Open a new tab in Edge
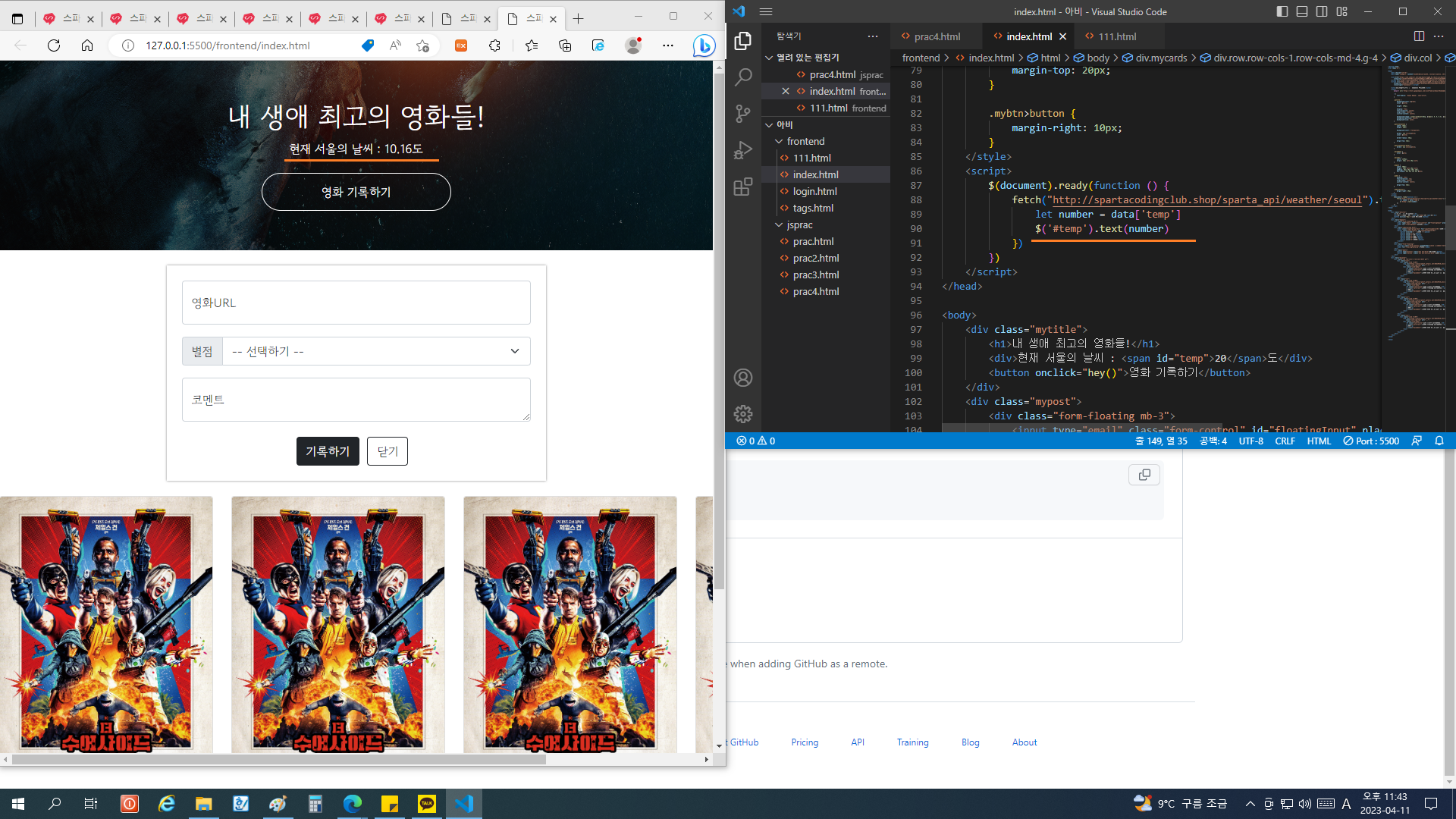The height and width of the screenshot is (819, 1456). click(x=579, y=19)
